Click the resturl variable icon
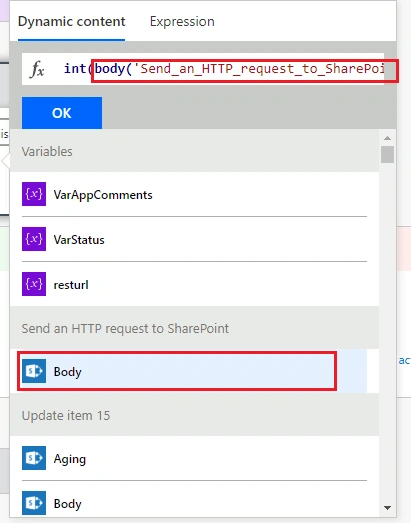The width and height of the screenshot is (411, 523). tap(34, 284)
